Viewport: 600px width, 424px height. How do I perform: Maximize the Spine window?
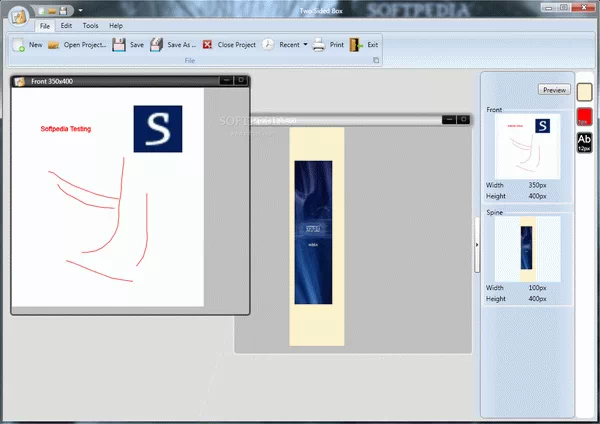463,119
